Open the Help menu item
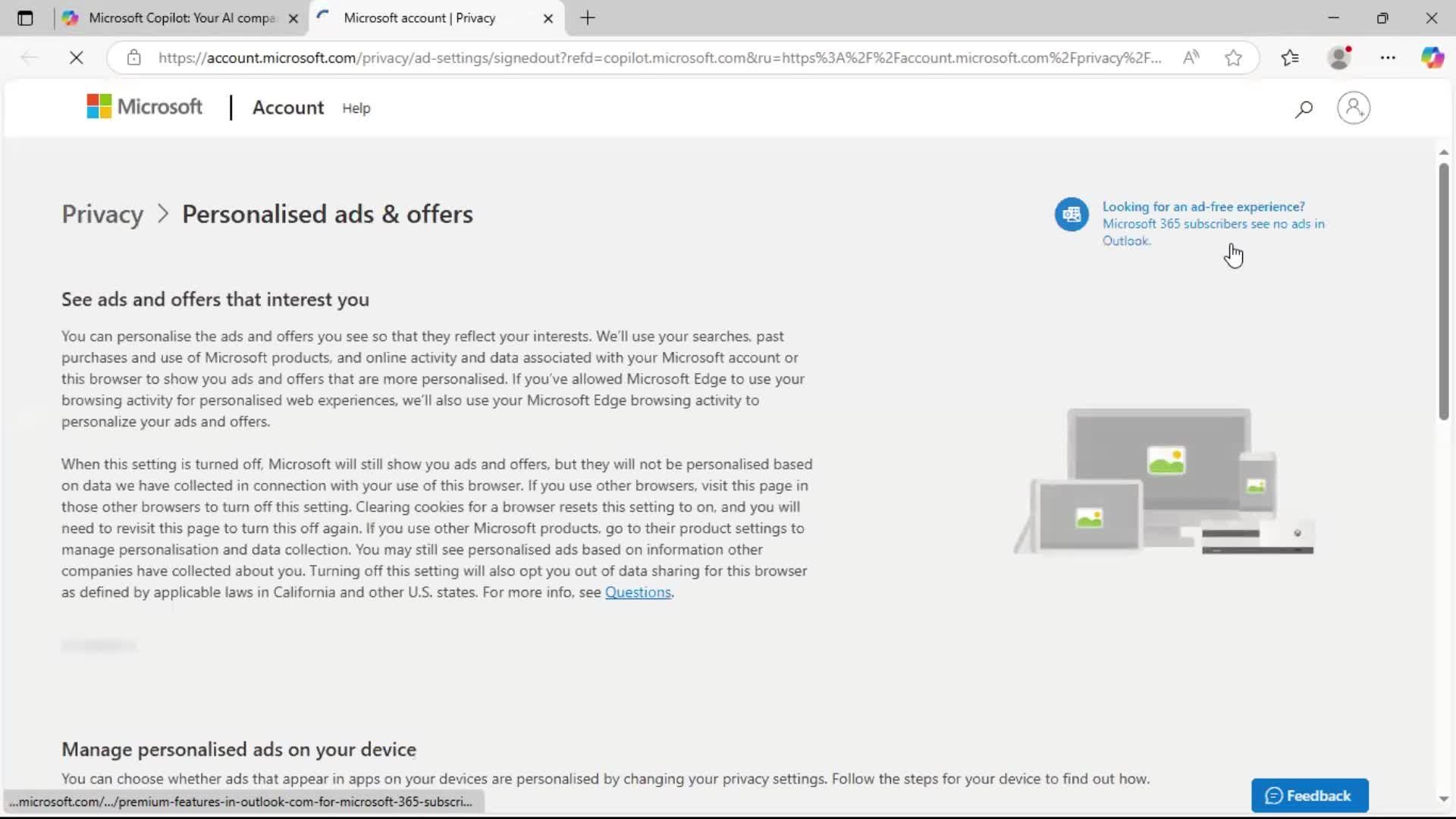Image resolution: width=1456 pixels, height=819 pixels. (356, 108)
